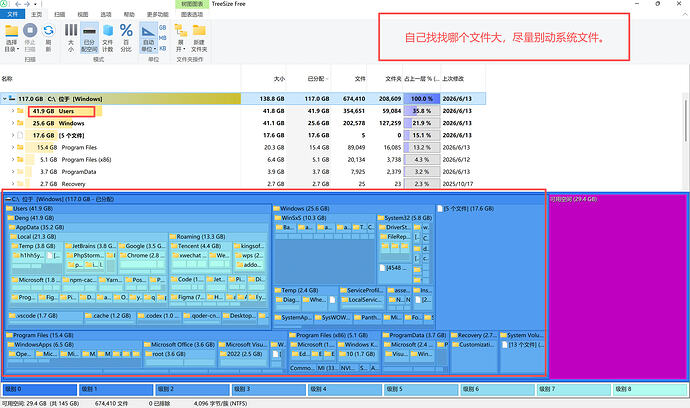Switch display mode to 大小 (size)
The image size is (690, 408).
click(71, 38)
